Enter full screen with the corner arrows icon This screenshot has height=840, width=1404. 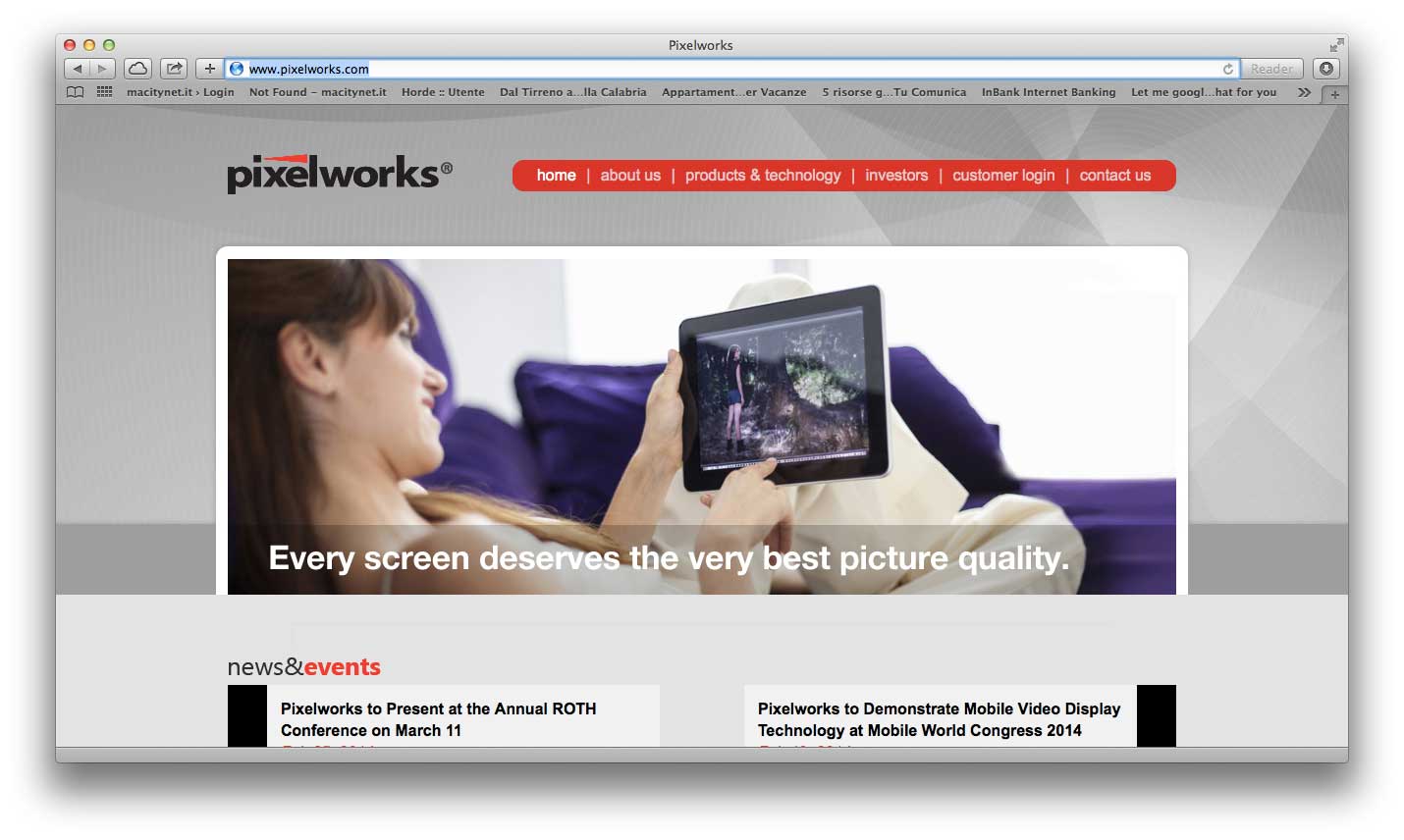1336,45
